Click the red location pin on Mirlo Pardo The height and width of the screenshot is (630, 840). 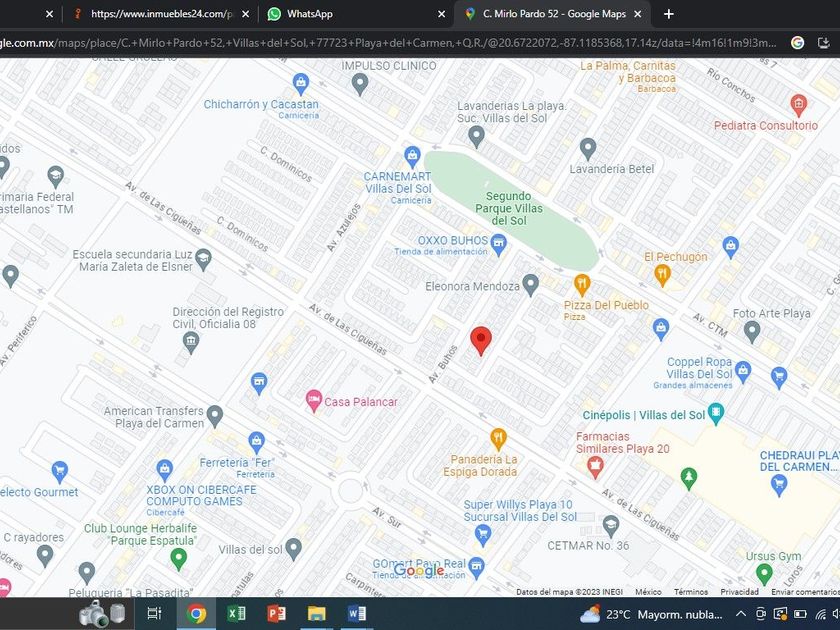481,341
